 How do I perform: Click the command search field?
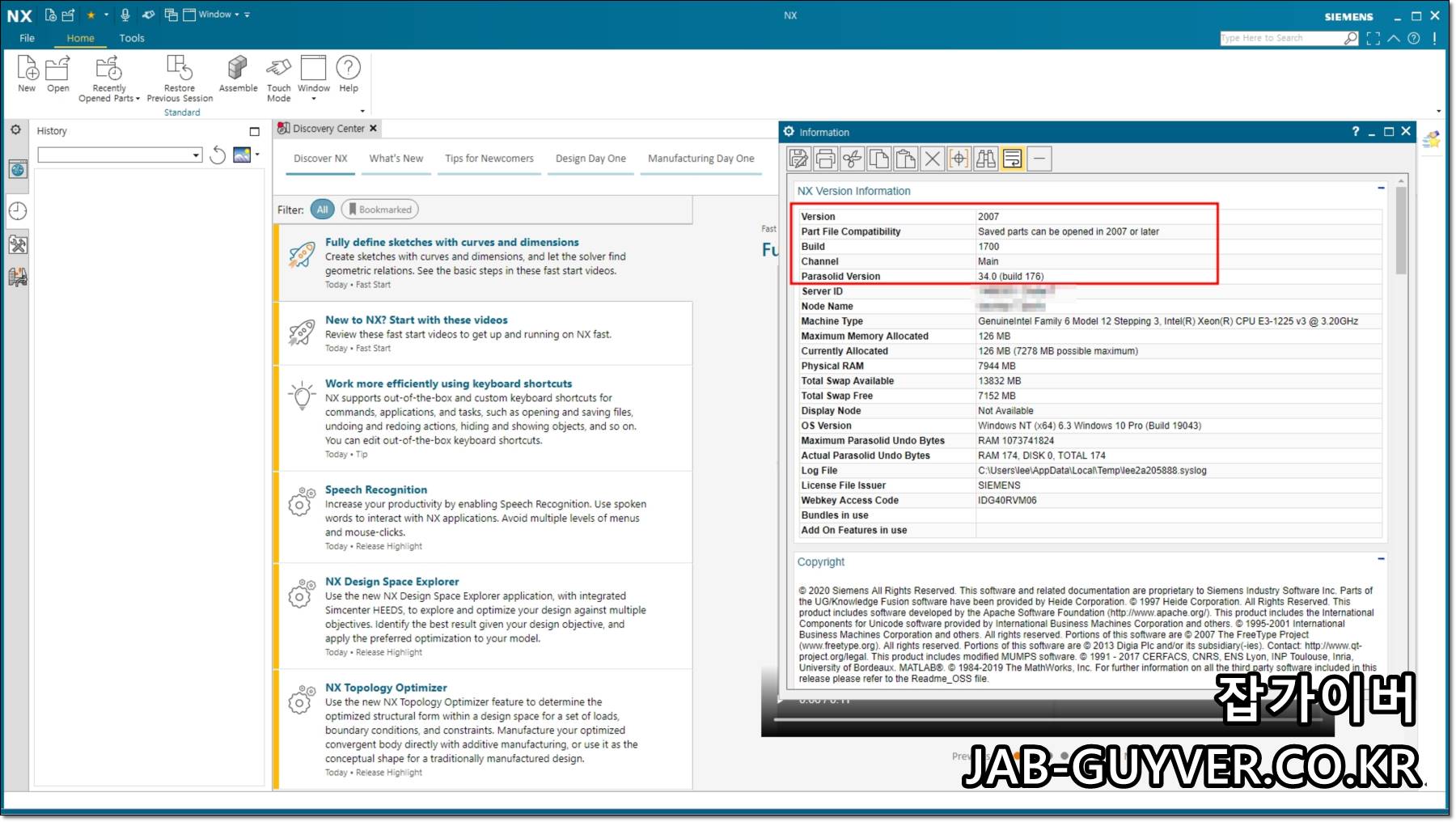1282,38
